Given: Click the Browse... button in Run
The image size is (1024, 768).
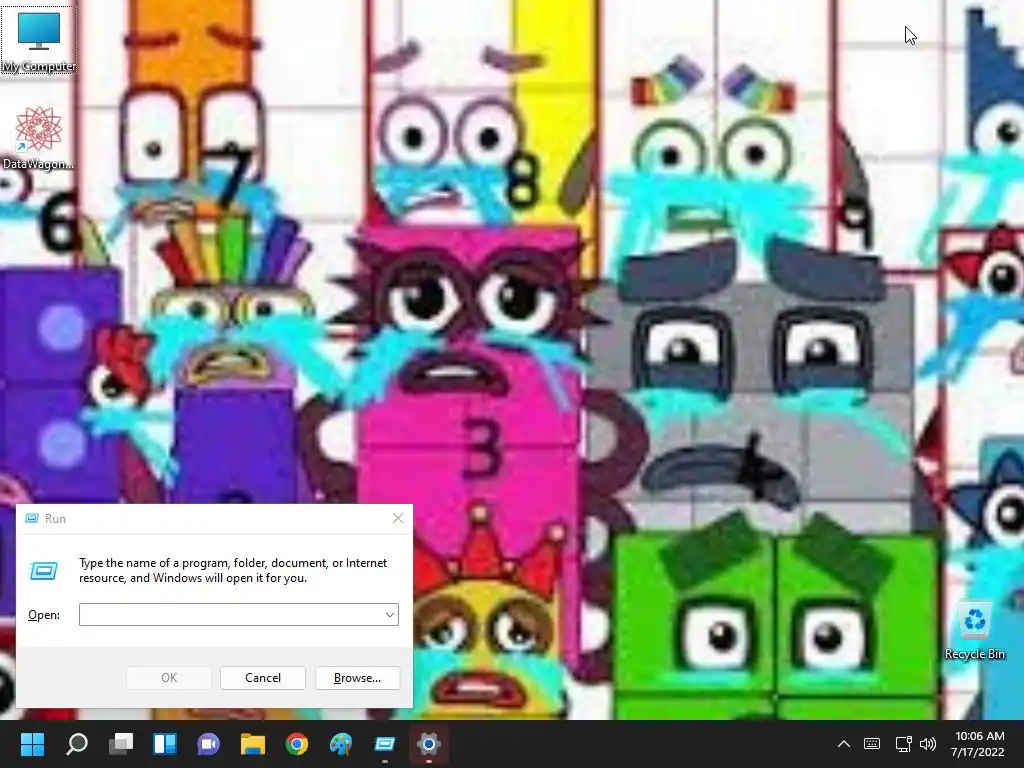Looking at the screenshot, I should coord(357,678).
